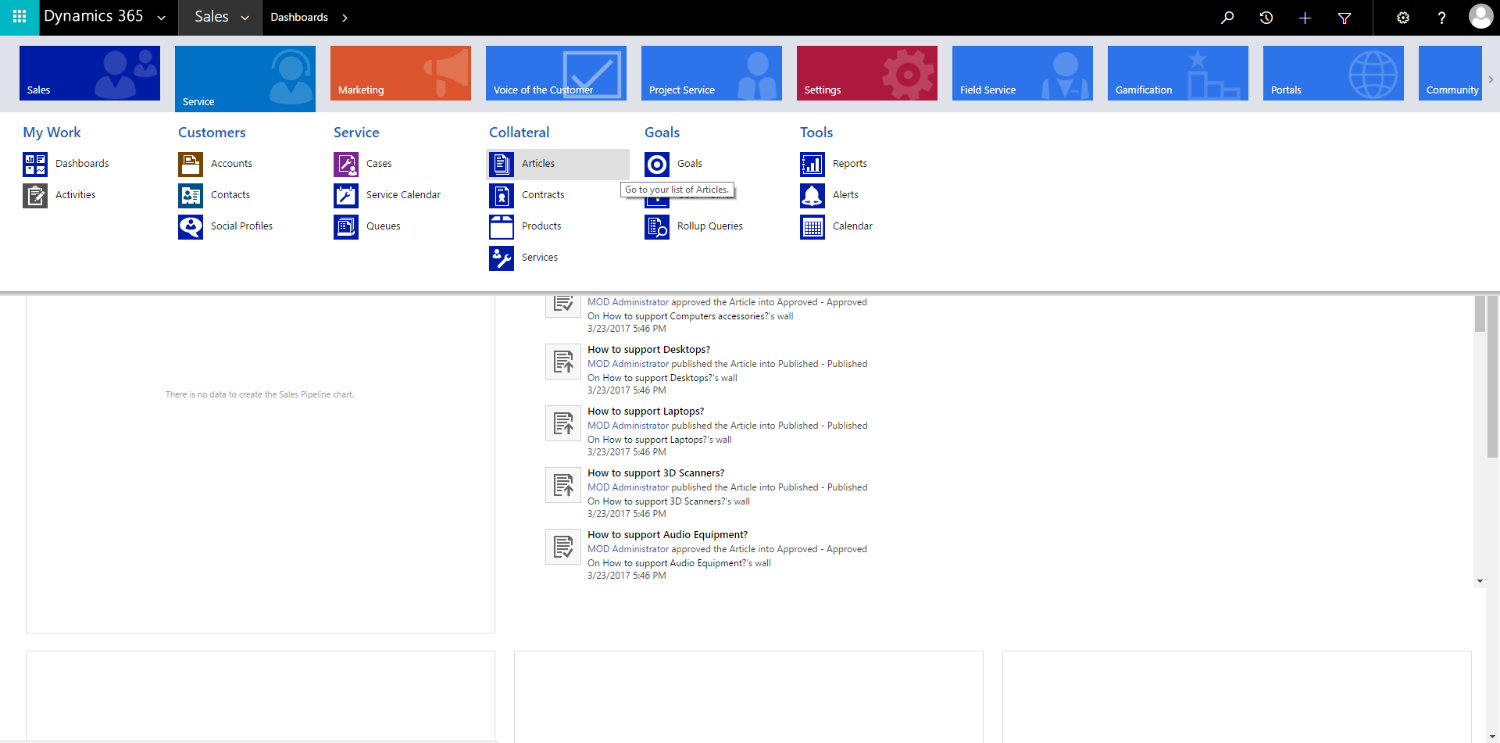The image size is (1500, 743).
Task: Select the Gamification tile
Action: point(1178,73)
